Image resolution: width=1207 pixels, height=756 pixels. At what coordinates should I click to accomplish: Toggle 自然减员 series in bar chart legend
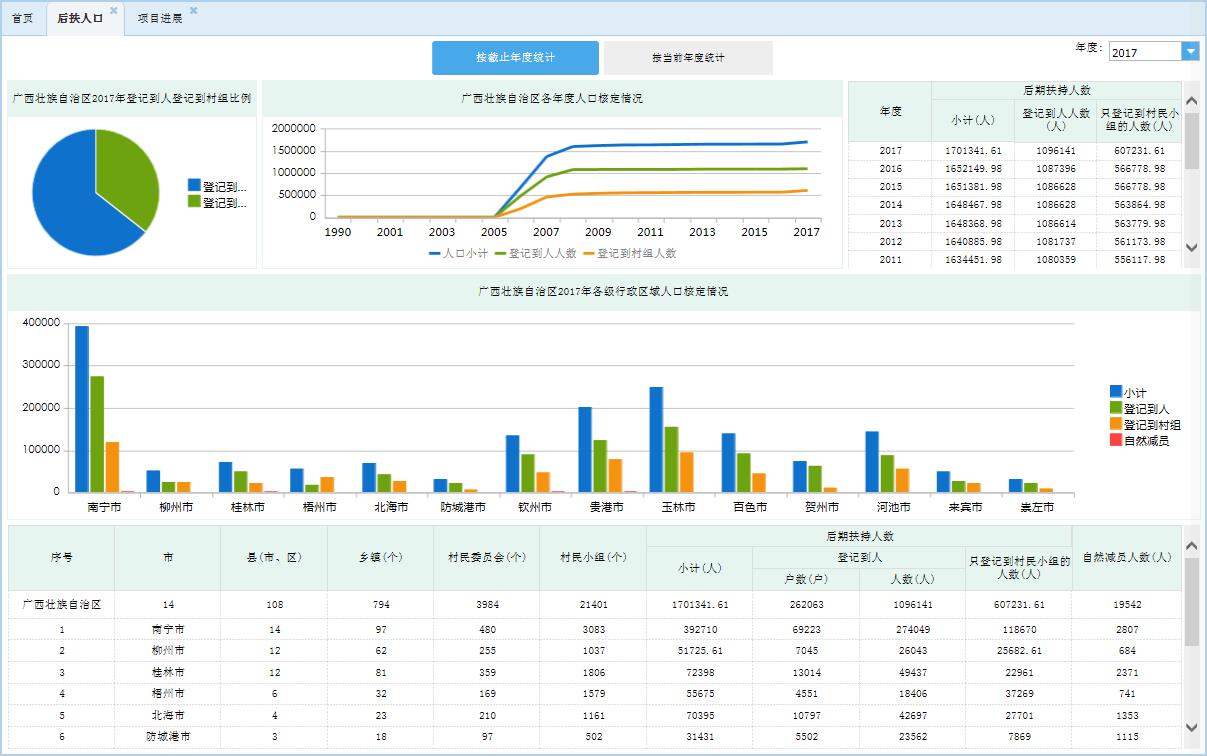(1138, 440)
